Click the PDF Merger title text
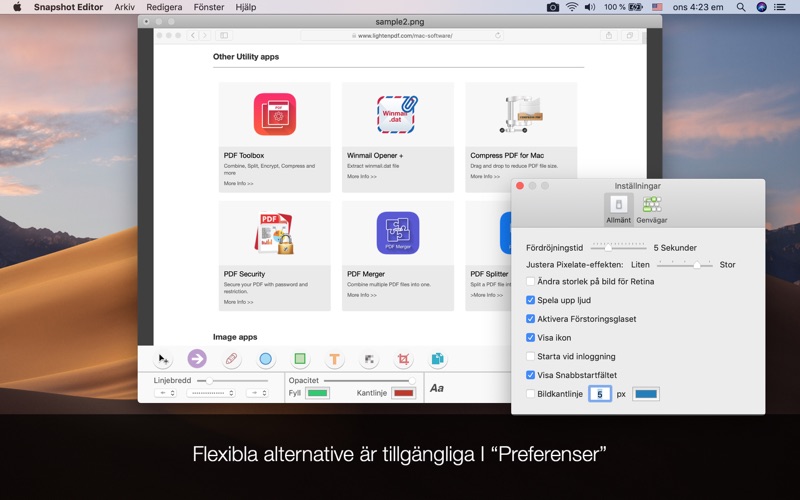 point(366,274)
